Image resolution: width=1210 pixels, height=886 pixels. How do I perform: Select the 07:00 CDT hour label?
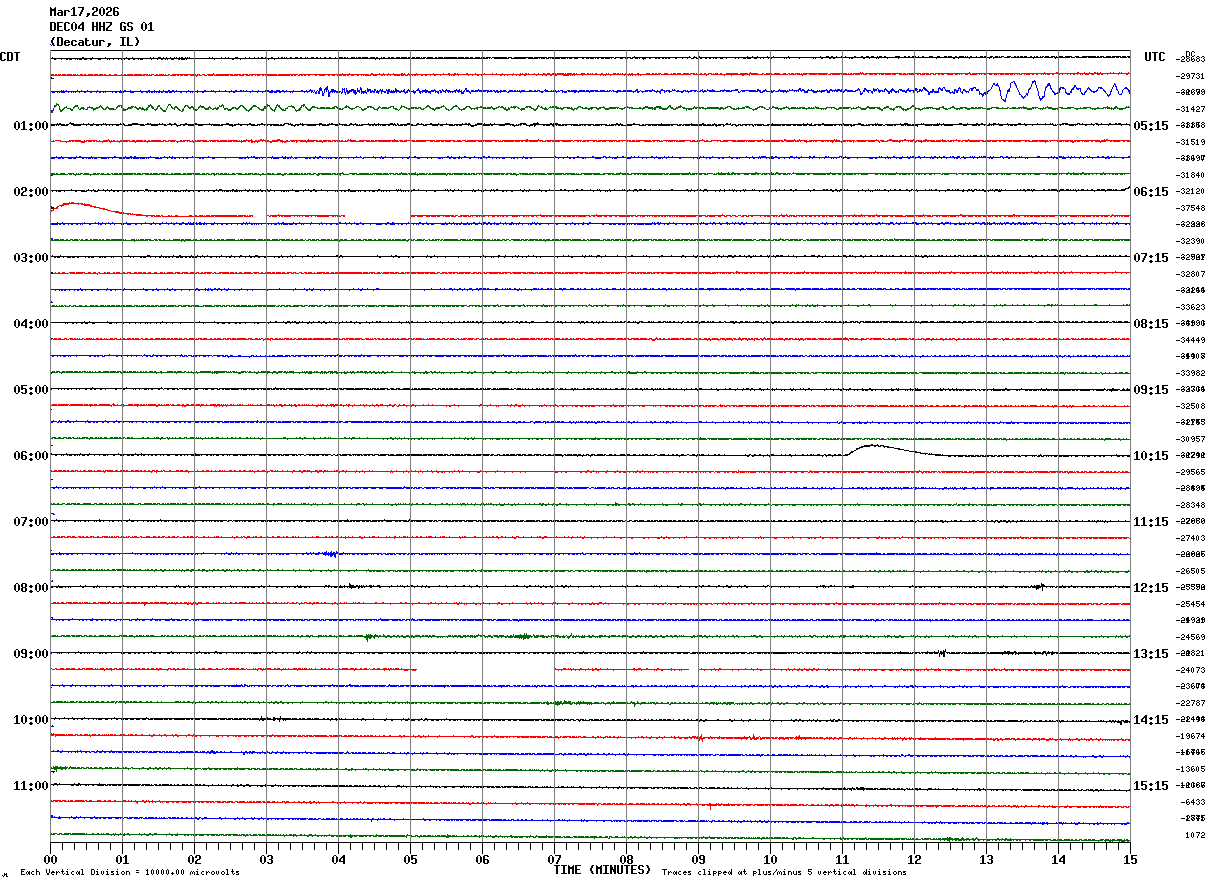[x=31, y=522]
